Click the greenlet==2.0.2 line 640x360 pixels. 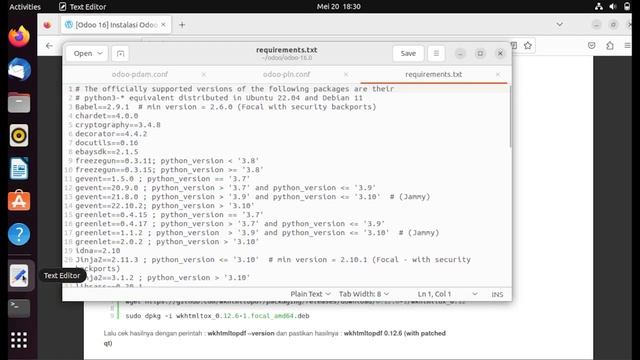(167, 242)
